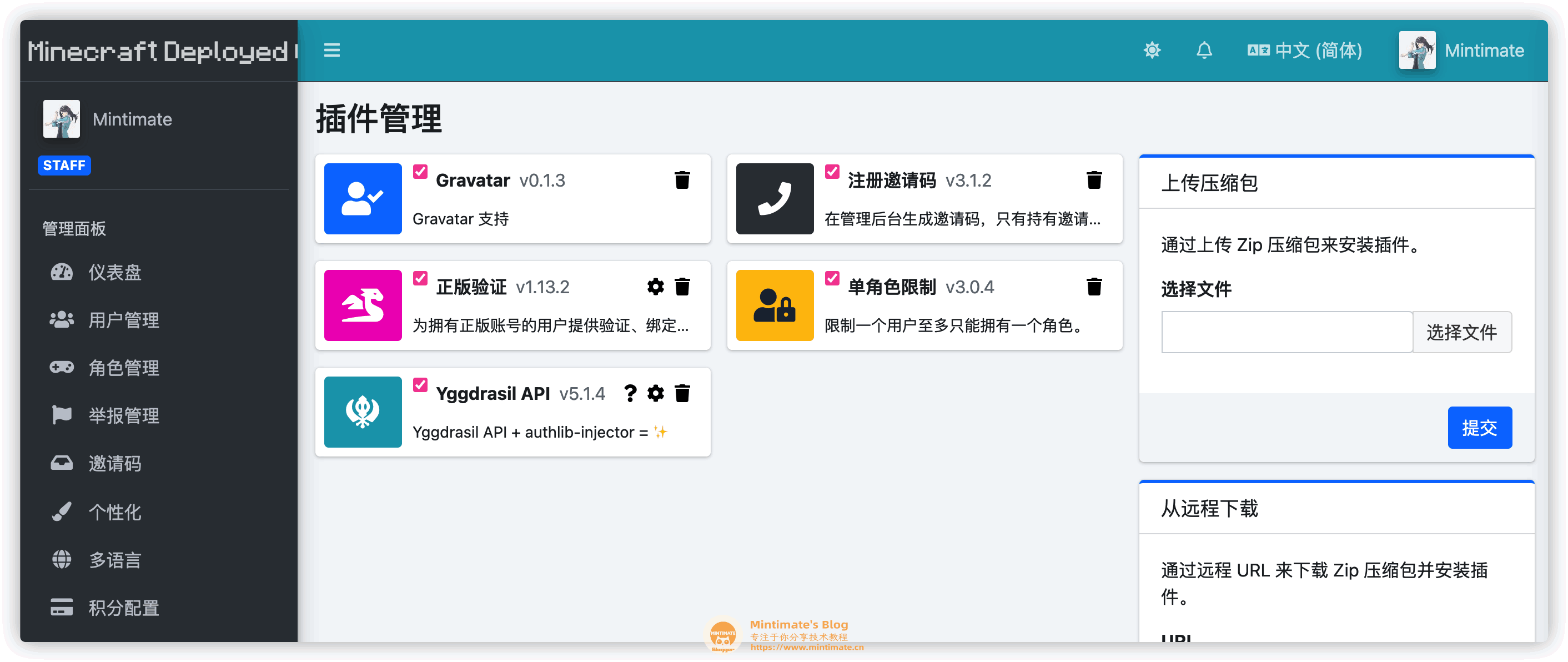
Task: Uncheck the 正版验证 plugin checkbox
Action: [420, 278]
